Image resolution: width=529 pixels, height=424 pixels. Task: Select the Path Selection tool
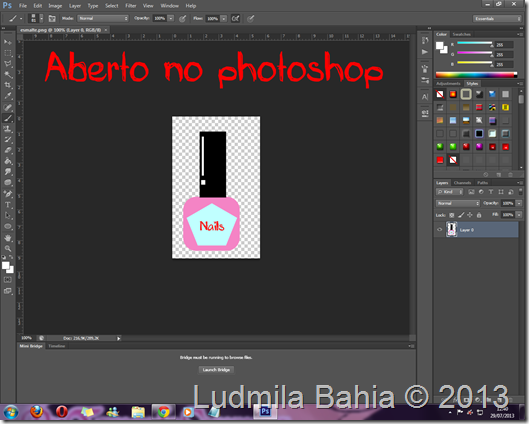click(7, 216)
